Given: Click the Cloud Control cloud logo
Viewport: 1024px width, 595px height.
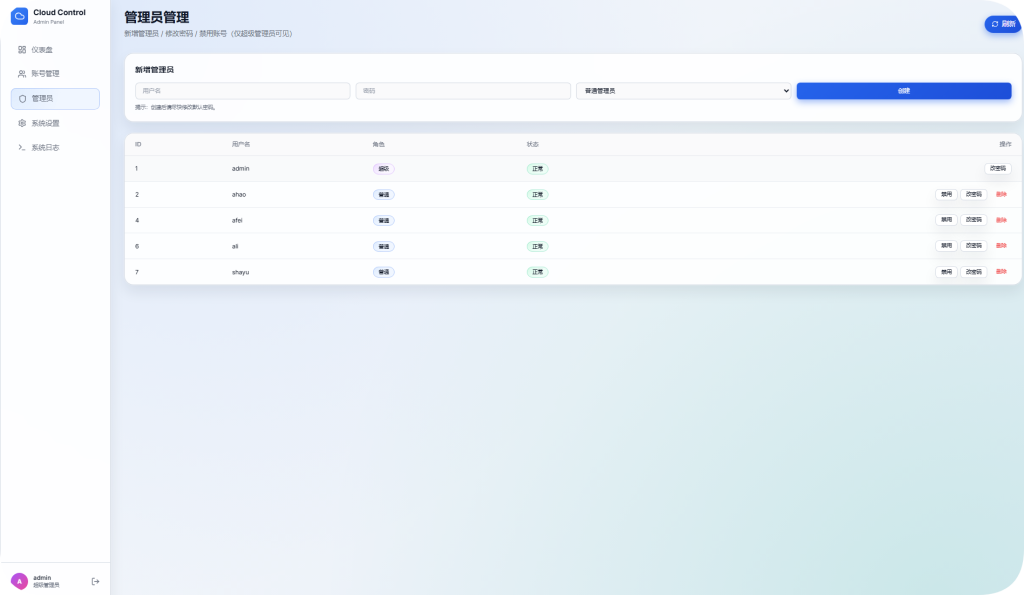Looking at the screenshot, I should point(20,16).
